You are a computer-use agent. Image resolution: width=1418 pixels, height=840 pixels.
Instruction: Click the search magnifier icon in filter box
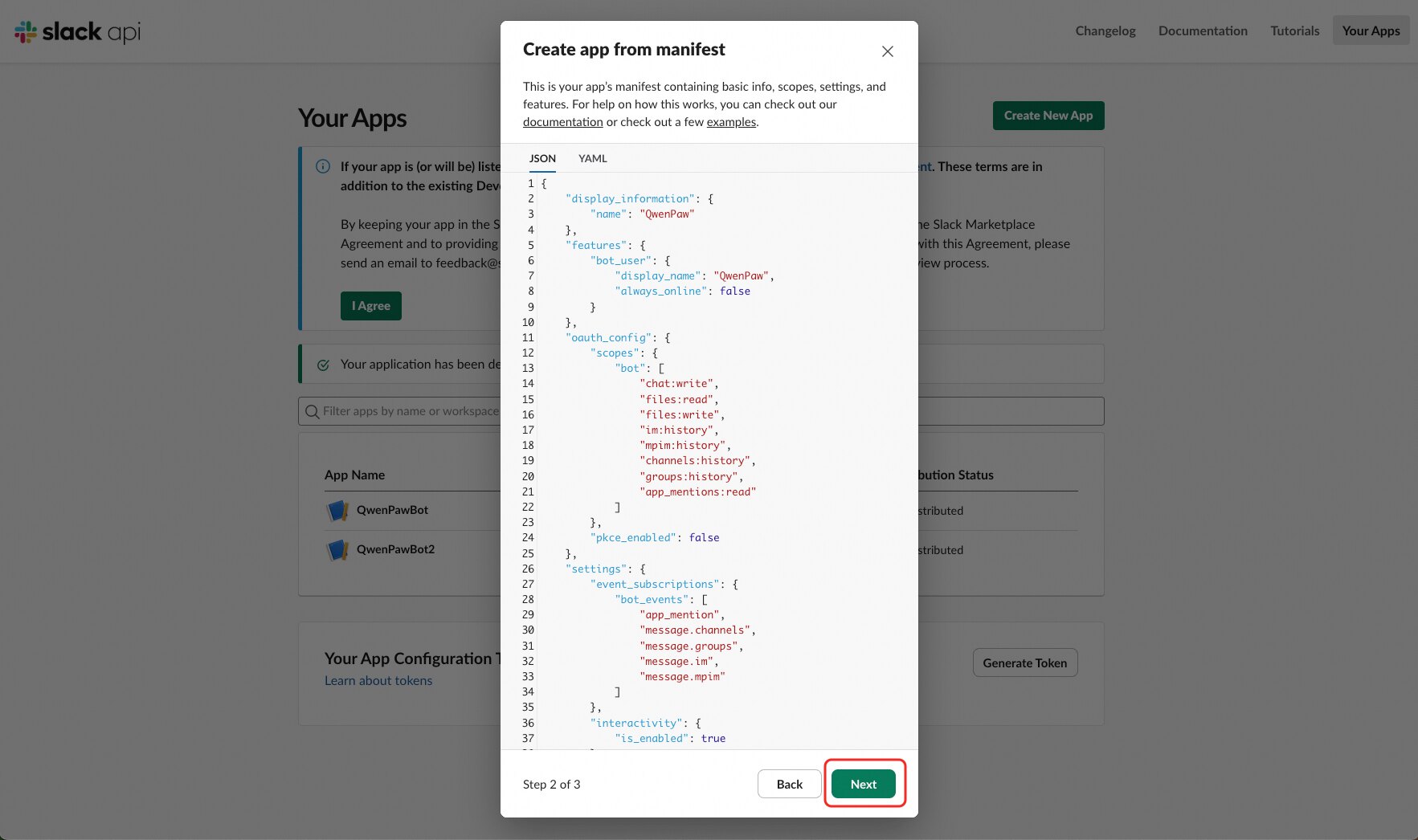coord(312,411)
